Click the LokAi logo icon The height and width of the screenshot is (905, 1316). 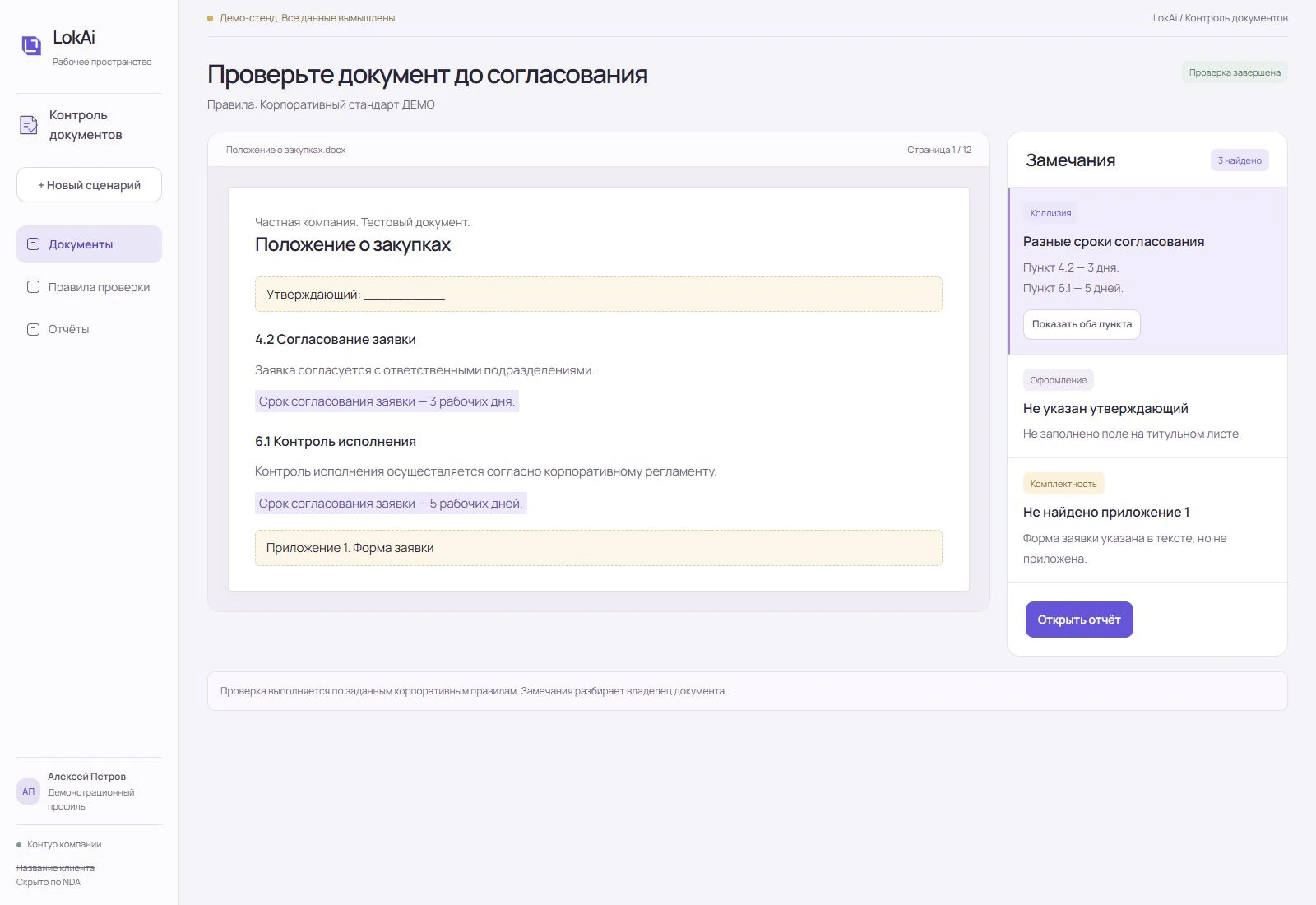(x=31, y=45)
